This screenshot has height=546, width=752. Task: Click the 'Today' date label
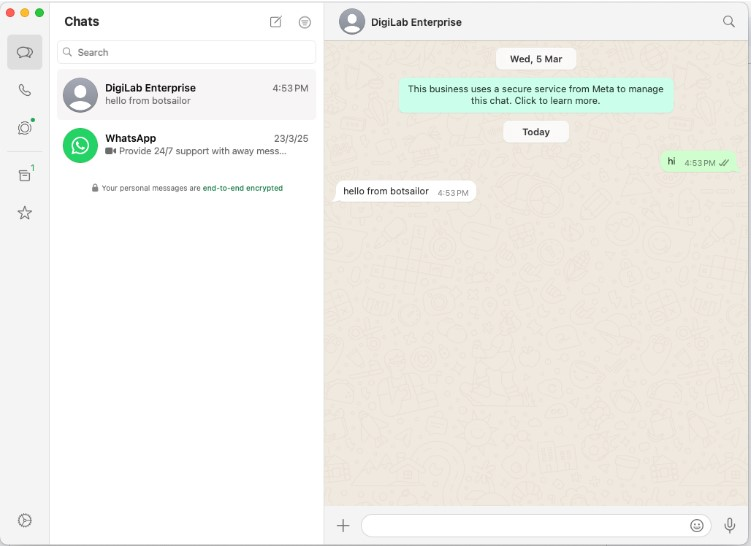click(536, 132)
